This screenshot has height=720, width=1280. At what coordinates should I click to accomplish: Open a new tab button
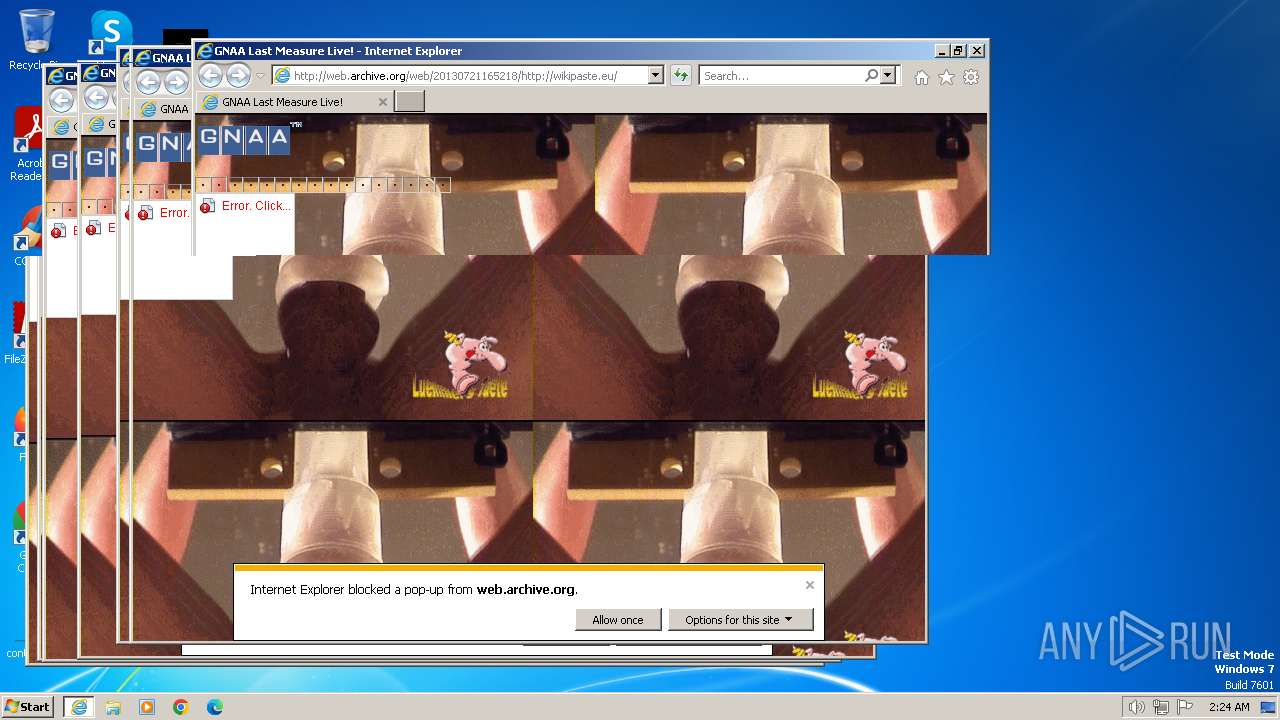click(x=410, y=101)
